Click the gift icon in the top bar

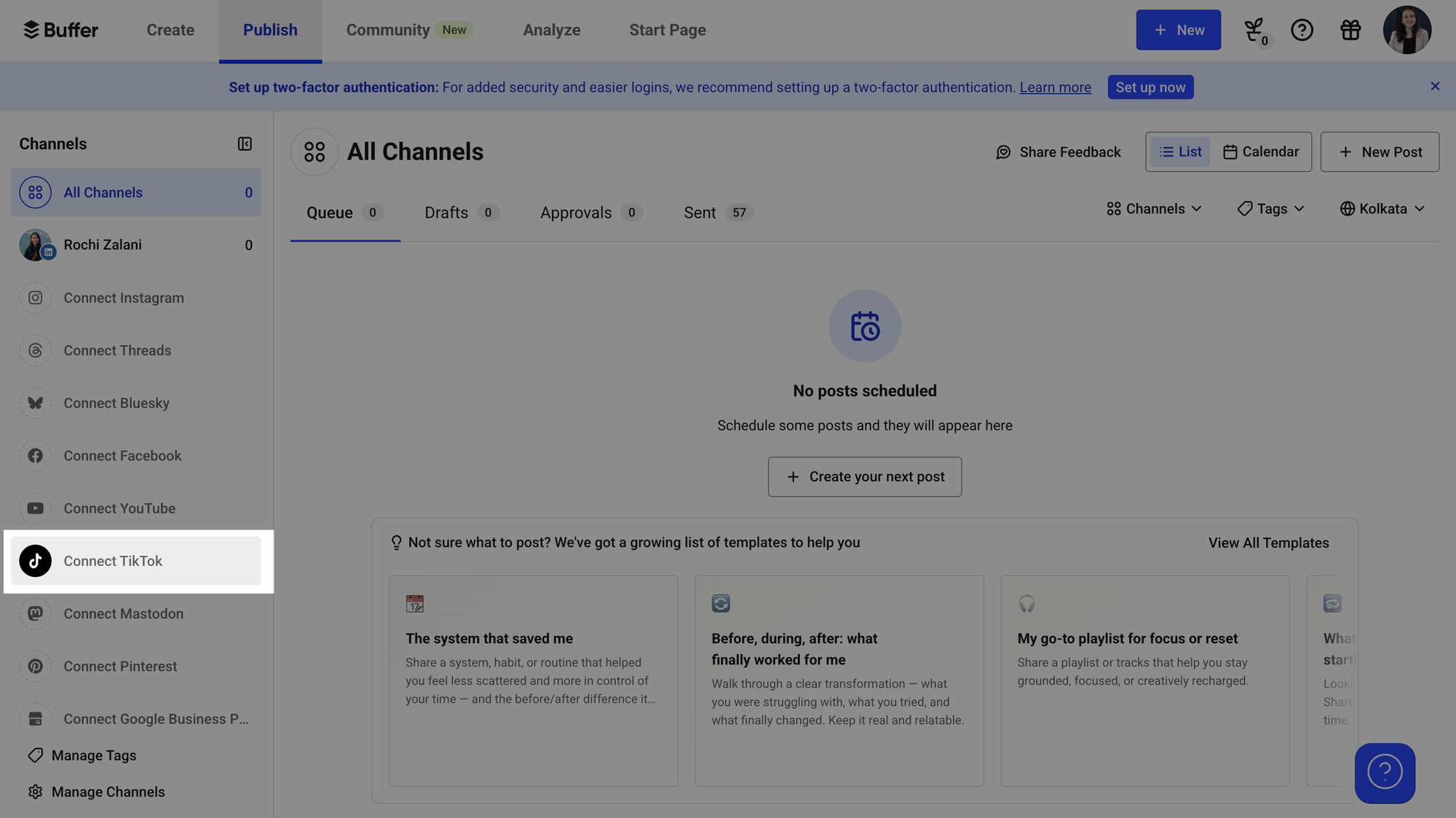click(x=1350, y=30)
